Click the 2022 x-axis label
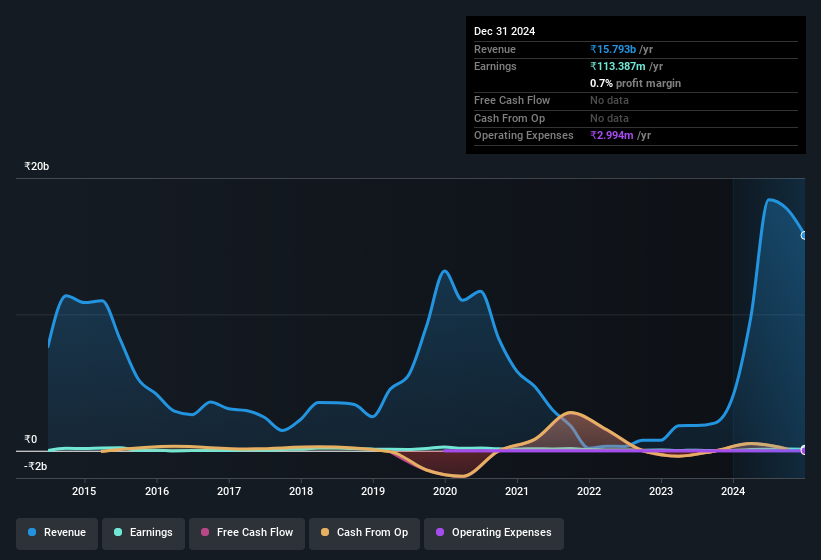 [589, 491]
